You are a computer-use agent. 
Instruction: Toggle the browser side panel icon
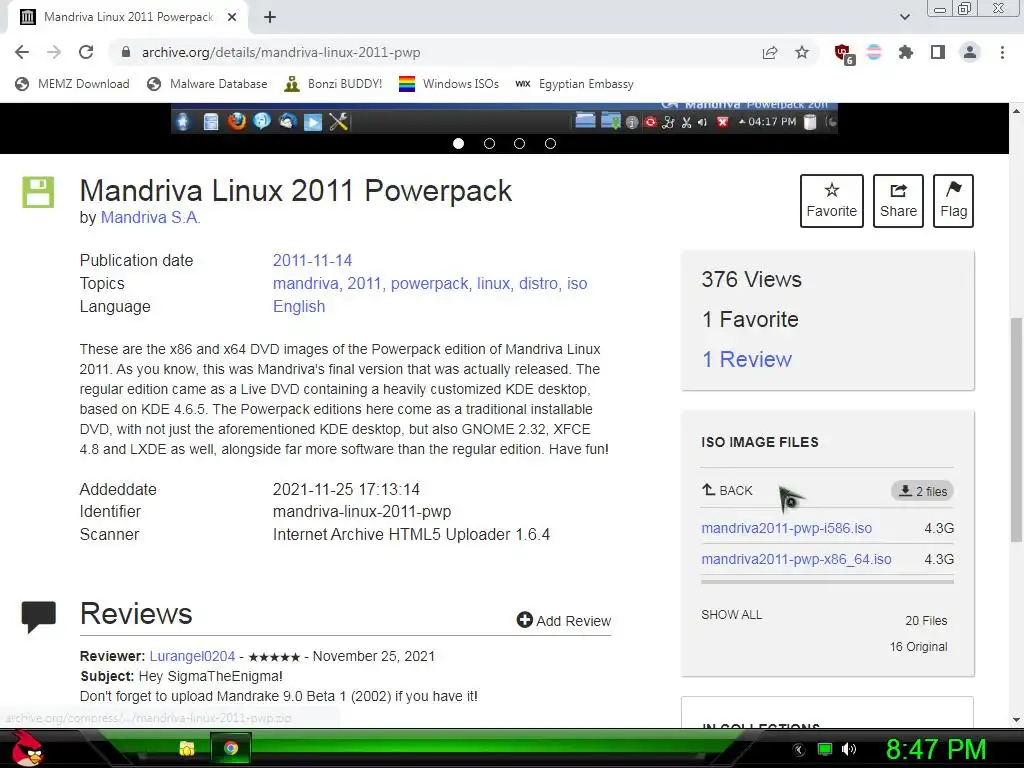pyautogui.click(x=938, y=52)
